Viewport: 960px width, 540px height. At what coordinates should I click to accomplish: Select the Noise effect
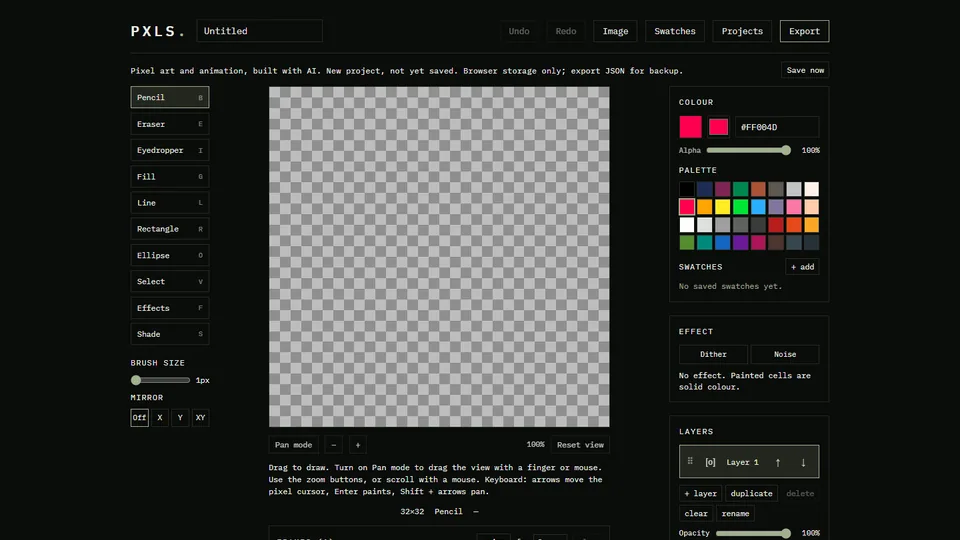pos(785,354)
